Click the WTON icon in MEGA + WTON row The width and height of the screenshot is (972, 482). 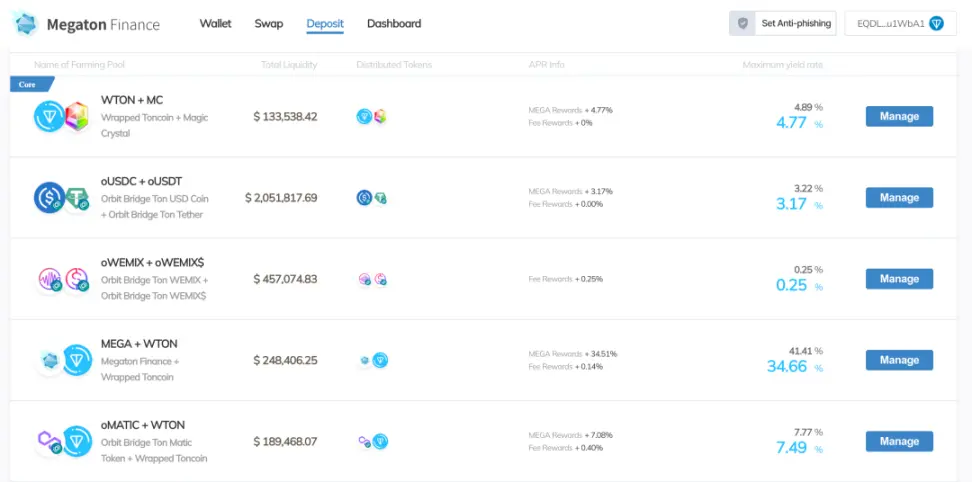pos(77,360)
